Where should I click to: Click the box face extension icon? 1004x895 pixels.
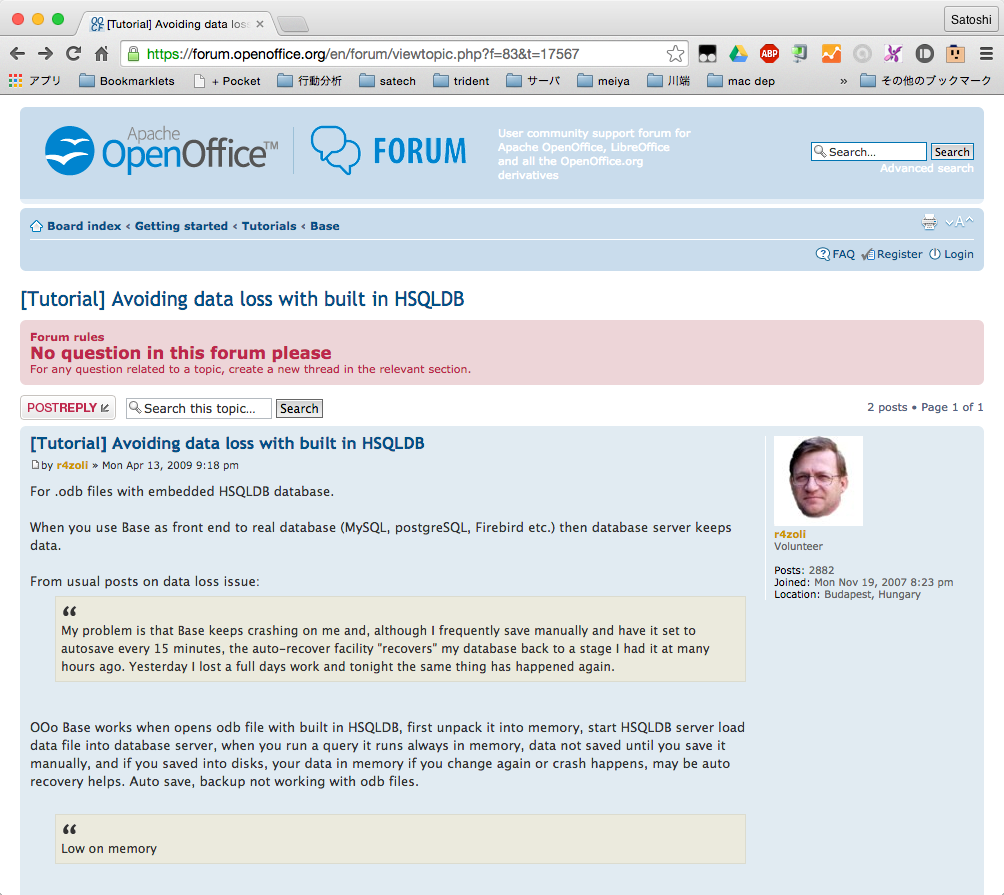[955, 54]
